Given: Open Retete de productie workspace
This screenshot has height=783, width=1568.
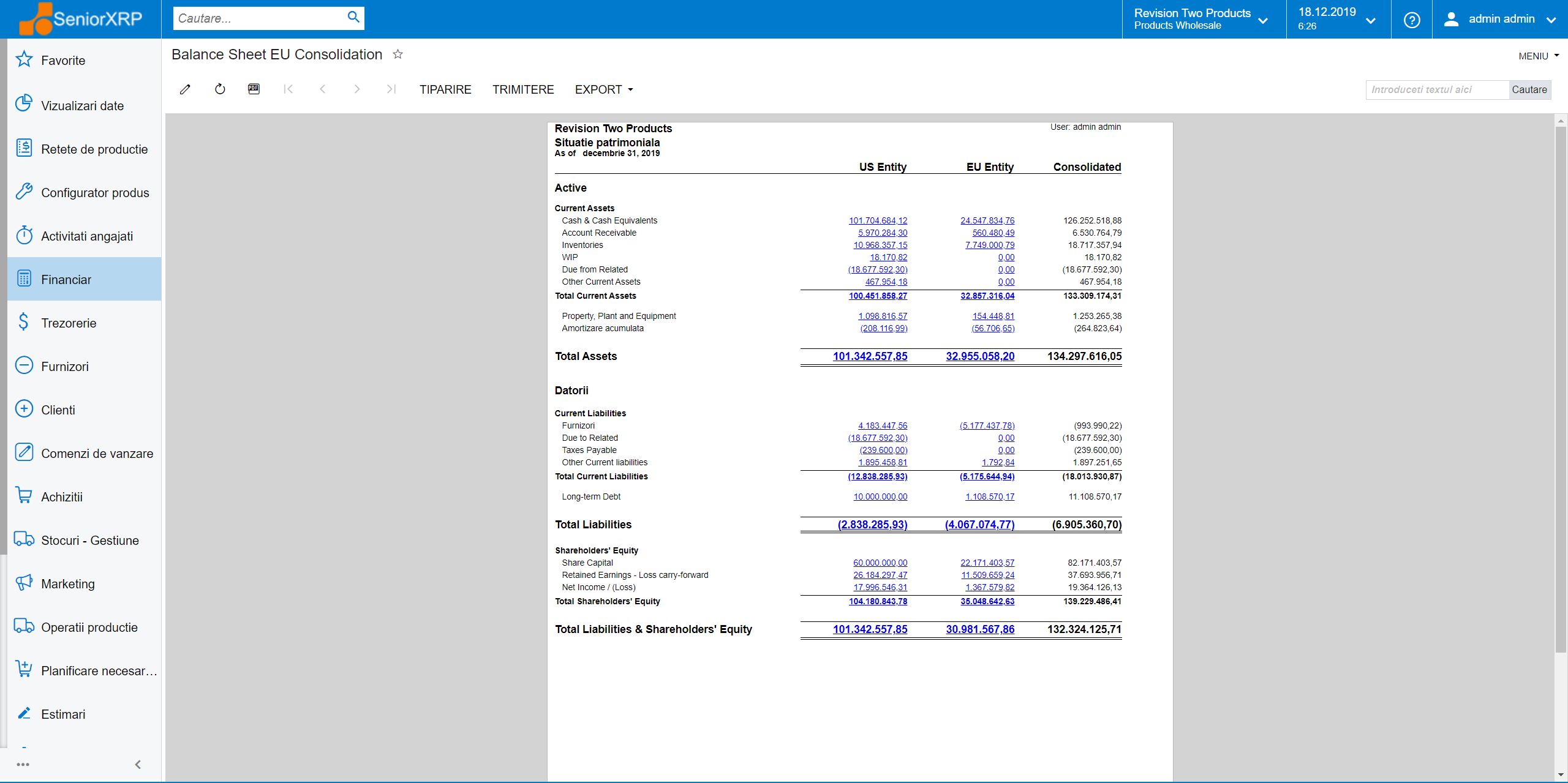Looking at the screenshot, I should click(84, 149).
